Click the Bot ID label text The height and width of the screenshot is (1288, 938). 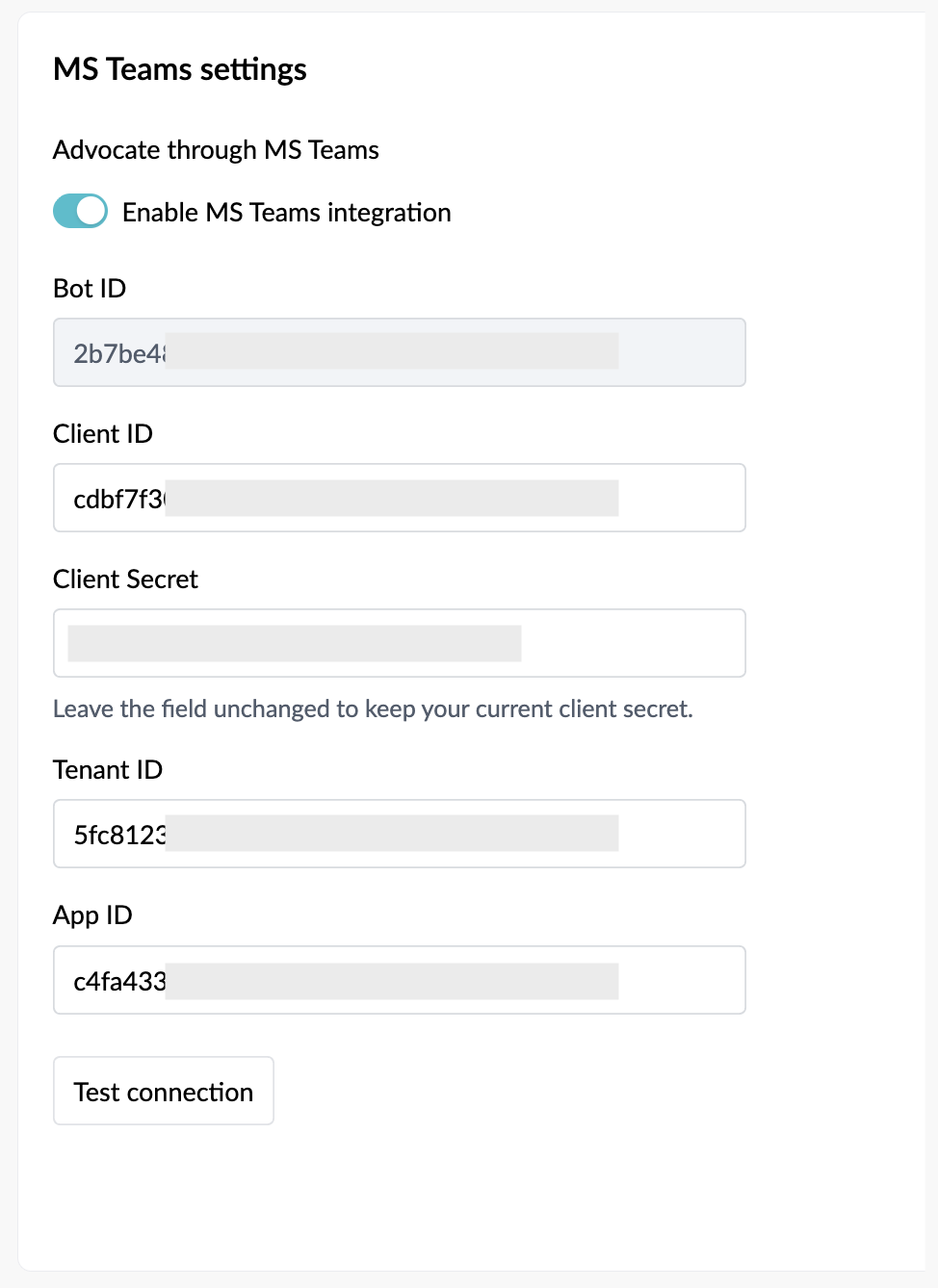tap(89, 288)
